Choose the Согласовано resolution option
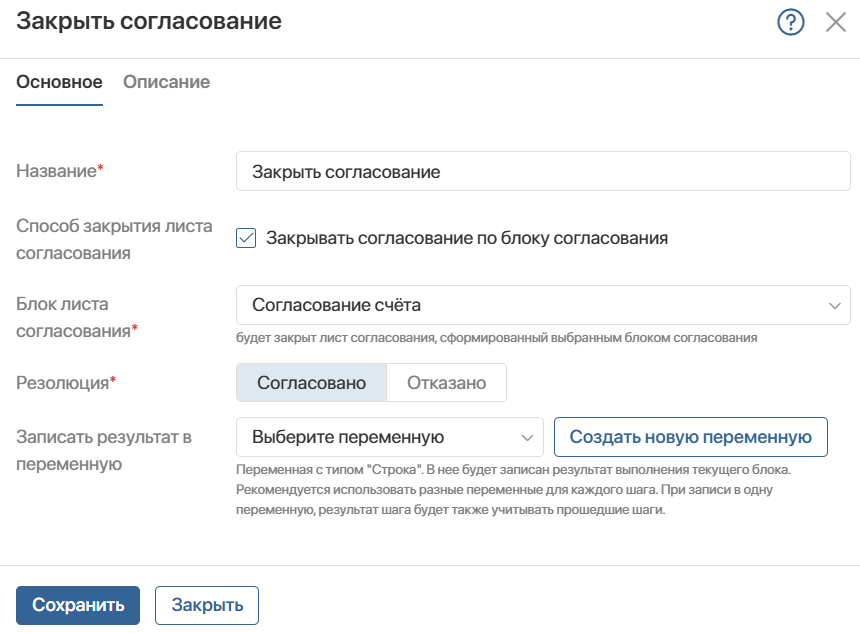 tap(312, 382)
